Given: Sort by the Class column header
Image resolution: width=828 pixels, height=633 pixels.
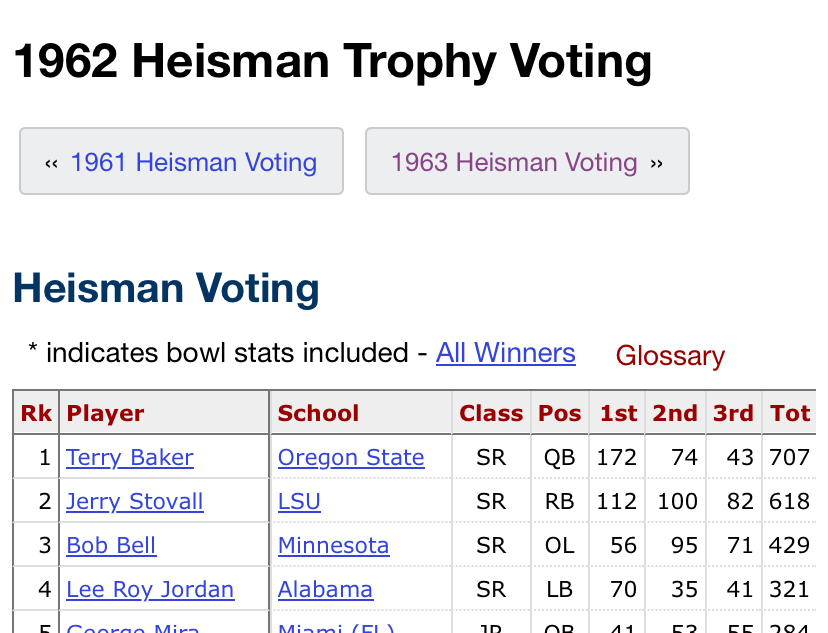Looking at the screenshot, I should point(491,414).
